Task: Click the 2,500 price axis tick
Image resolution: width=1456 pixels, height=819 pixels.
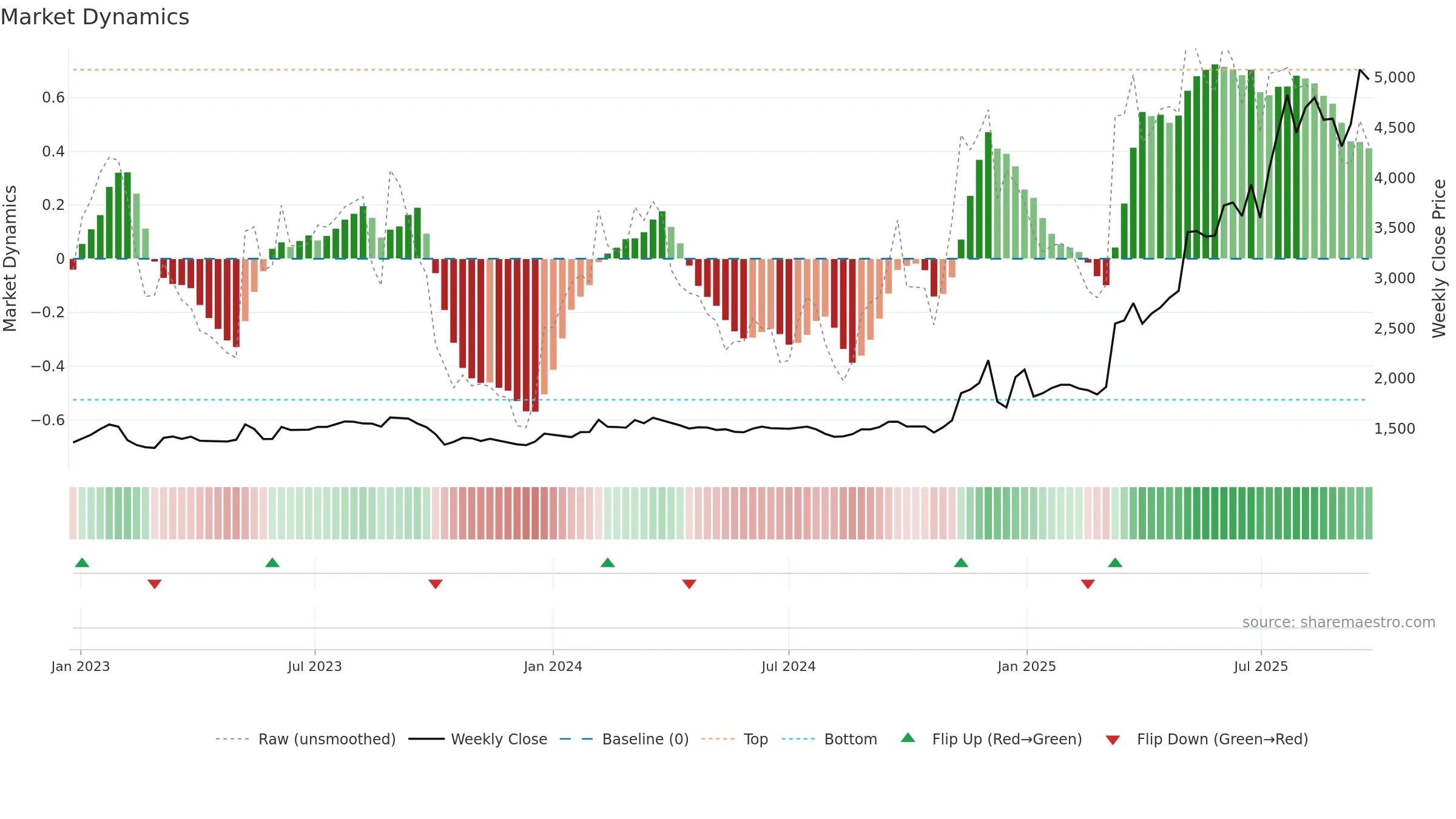Action: [1395, 329]
